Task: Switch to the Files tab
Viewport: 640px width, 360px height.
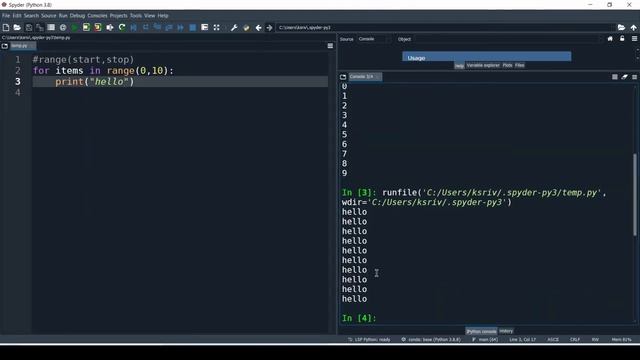Action: pyautogui.click(x=520, y=65)
